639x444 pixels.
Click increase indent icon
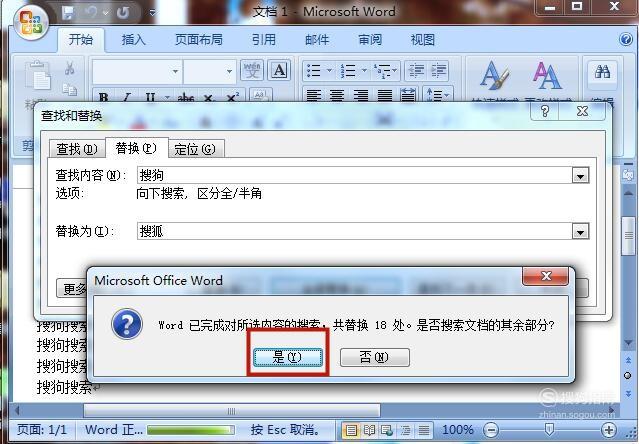[x=439, y=71]
